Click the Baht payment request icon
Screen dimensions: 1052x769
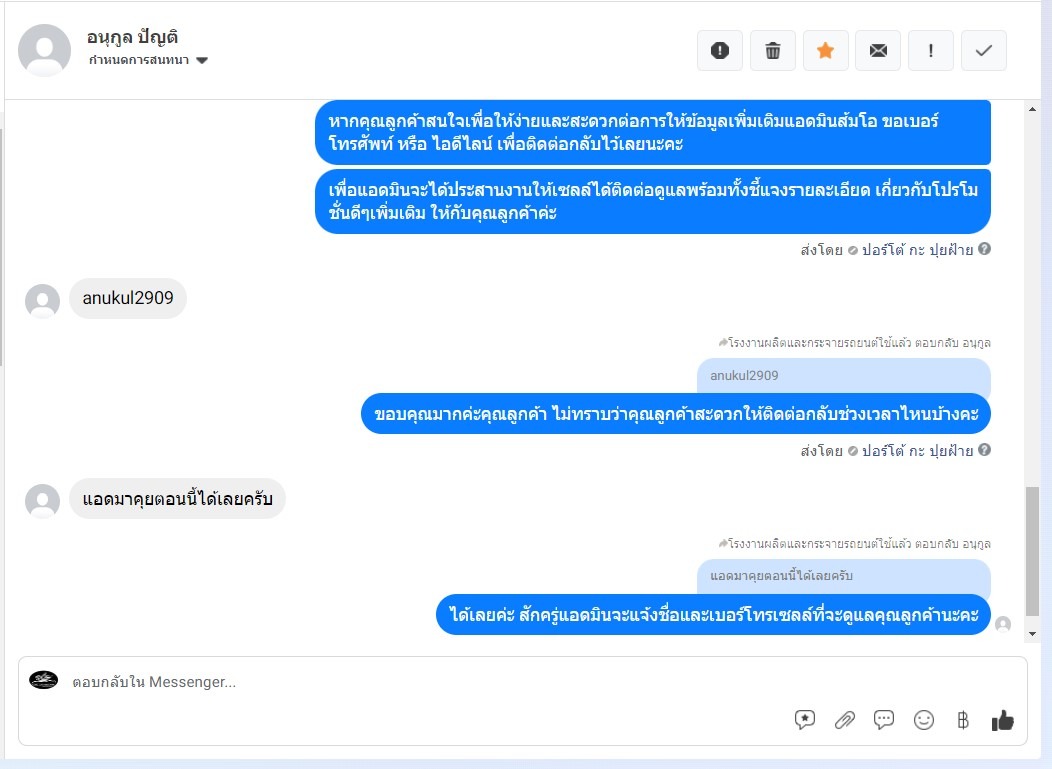pyautogui.click(x=963, y=720)
